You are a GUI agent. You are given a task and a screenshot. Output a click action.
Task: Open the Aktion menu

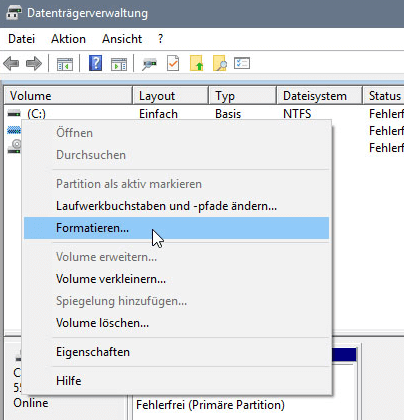point(68,39)
